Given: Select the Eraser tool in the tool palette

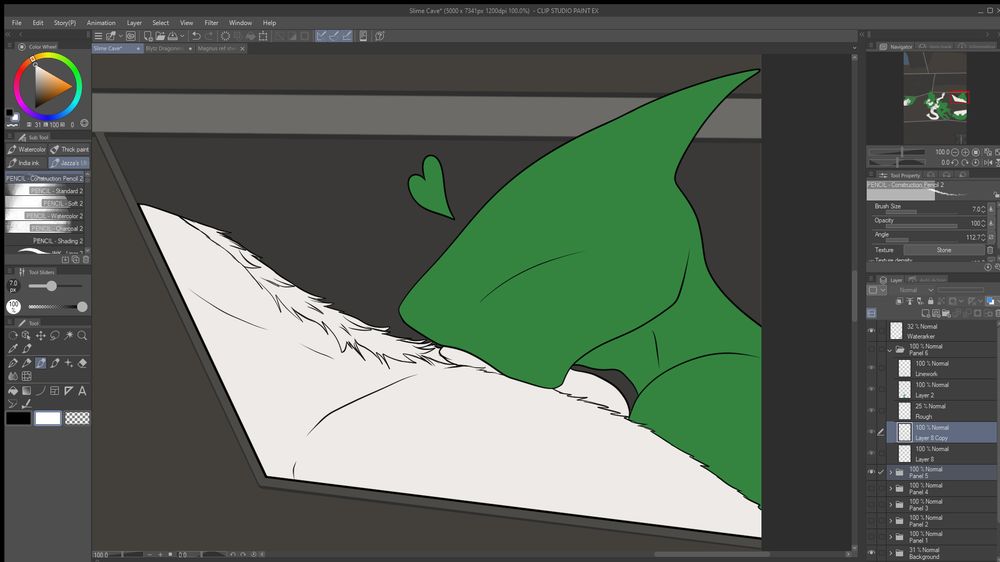Looking at the screenshot, I should (x=82, y=363).
